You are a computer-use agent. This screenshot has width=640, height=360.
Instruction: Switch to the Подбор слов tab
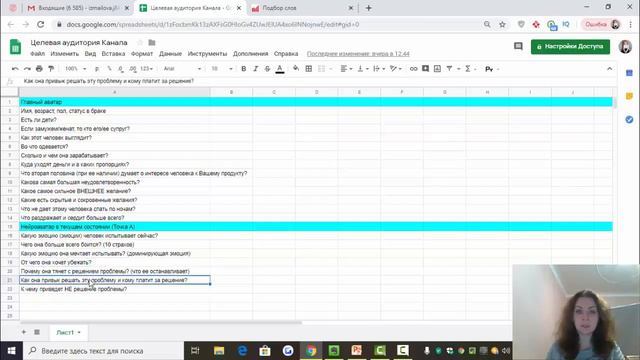[x=302, y=8]
